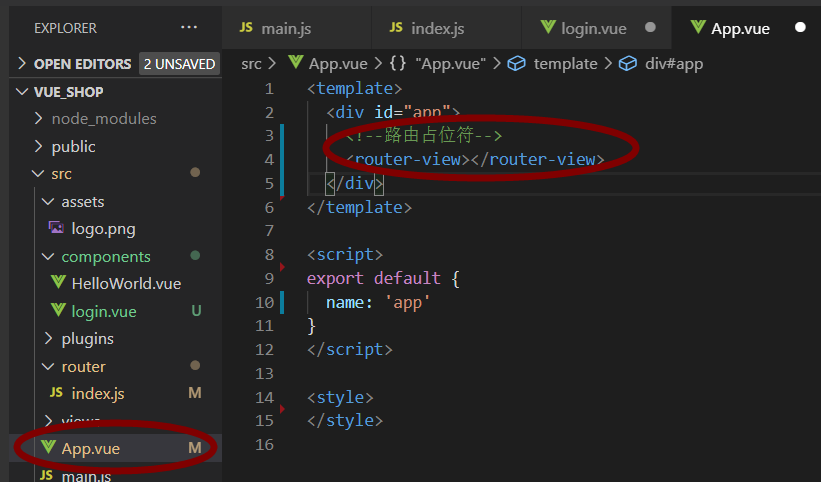The height and width of the screenshot is (482, 821).
Task: Place cursor on 'export default {' line
Action: click(x=383, y=278)
